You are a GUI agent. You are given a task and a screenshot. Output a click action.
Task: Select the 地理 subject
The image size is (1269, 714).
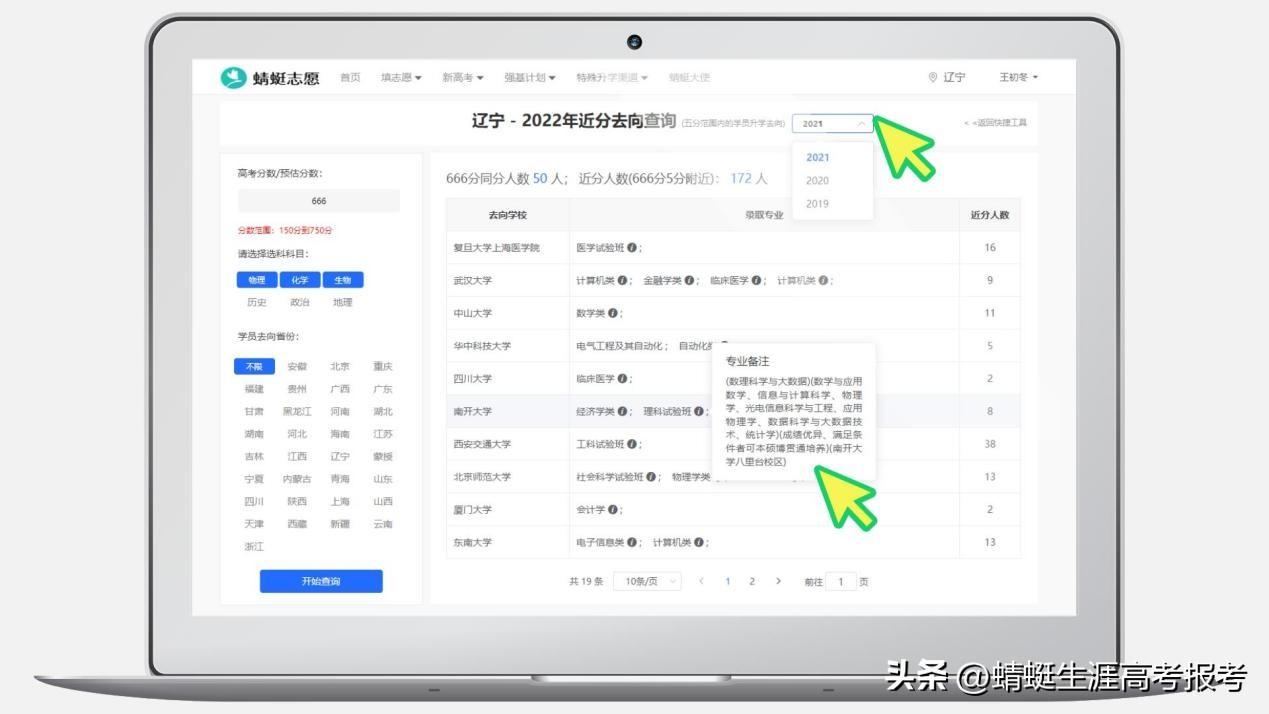343,302
